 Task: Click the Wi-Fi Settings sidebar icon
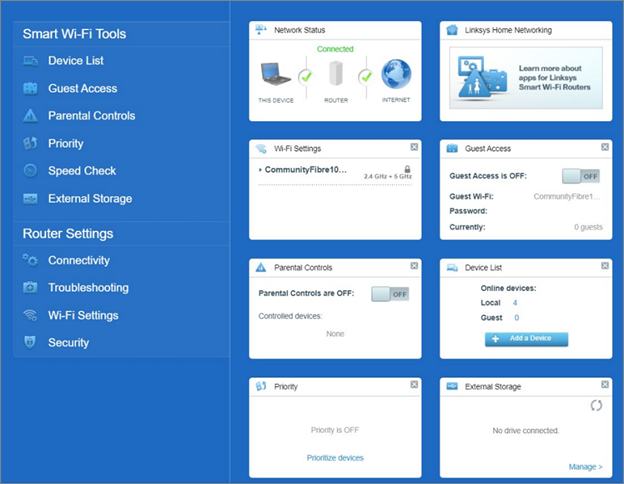[30, 315]
